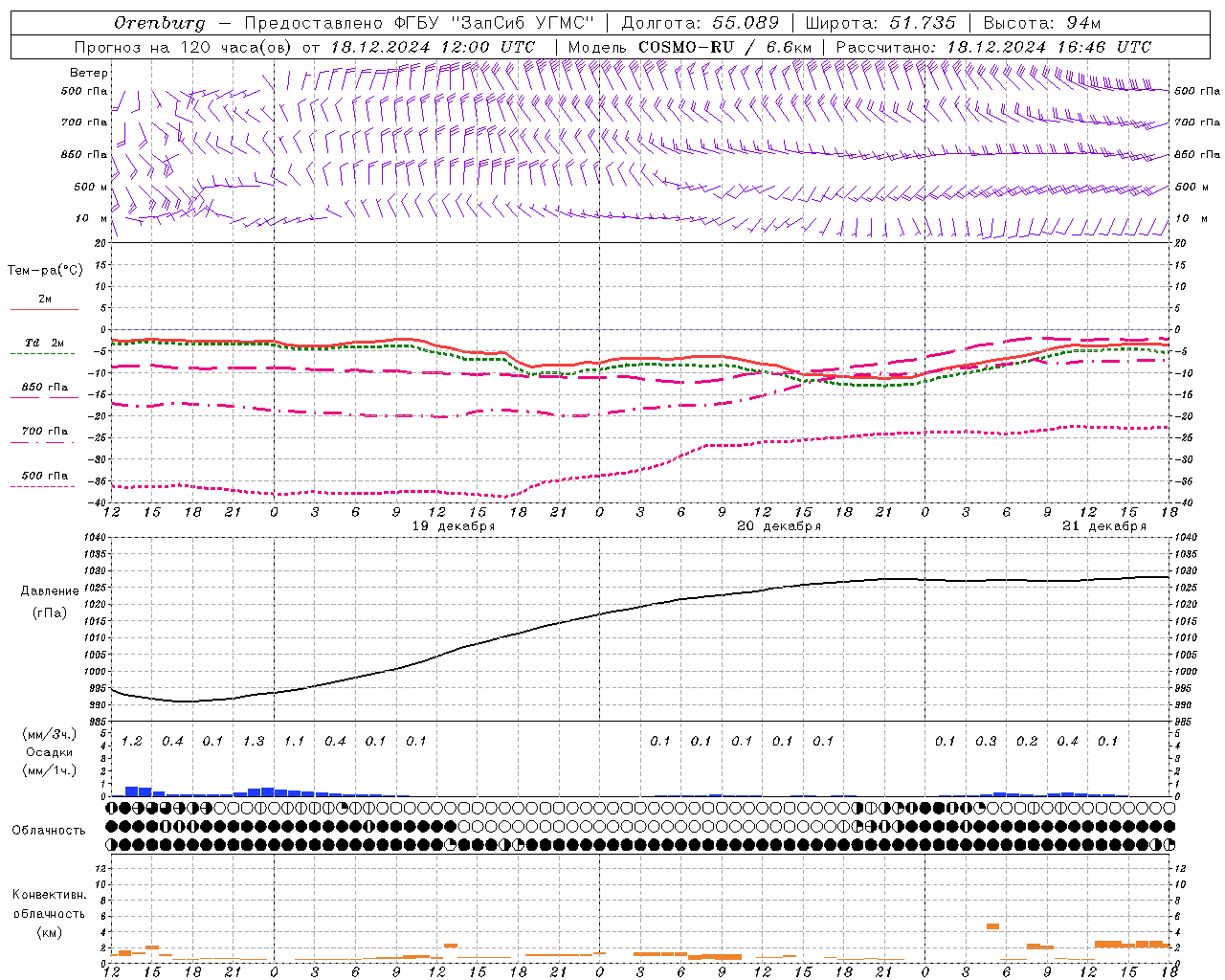Click the (гПа) unit label under Давление
1225x980 pixels.
(x=50, y=613)
